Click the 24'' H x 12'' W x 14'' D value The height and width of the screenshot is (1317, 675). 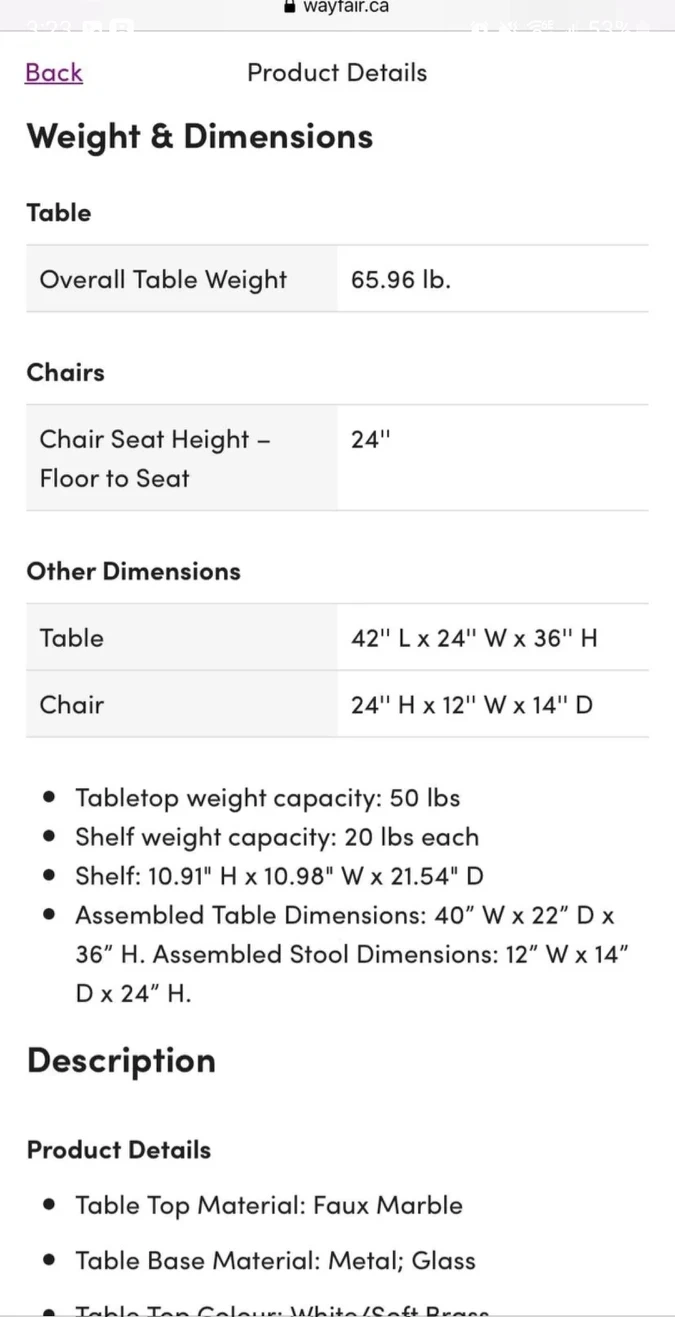[472, 705]
